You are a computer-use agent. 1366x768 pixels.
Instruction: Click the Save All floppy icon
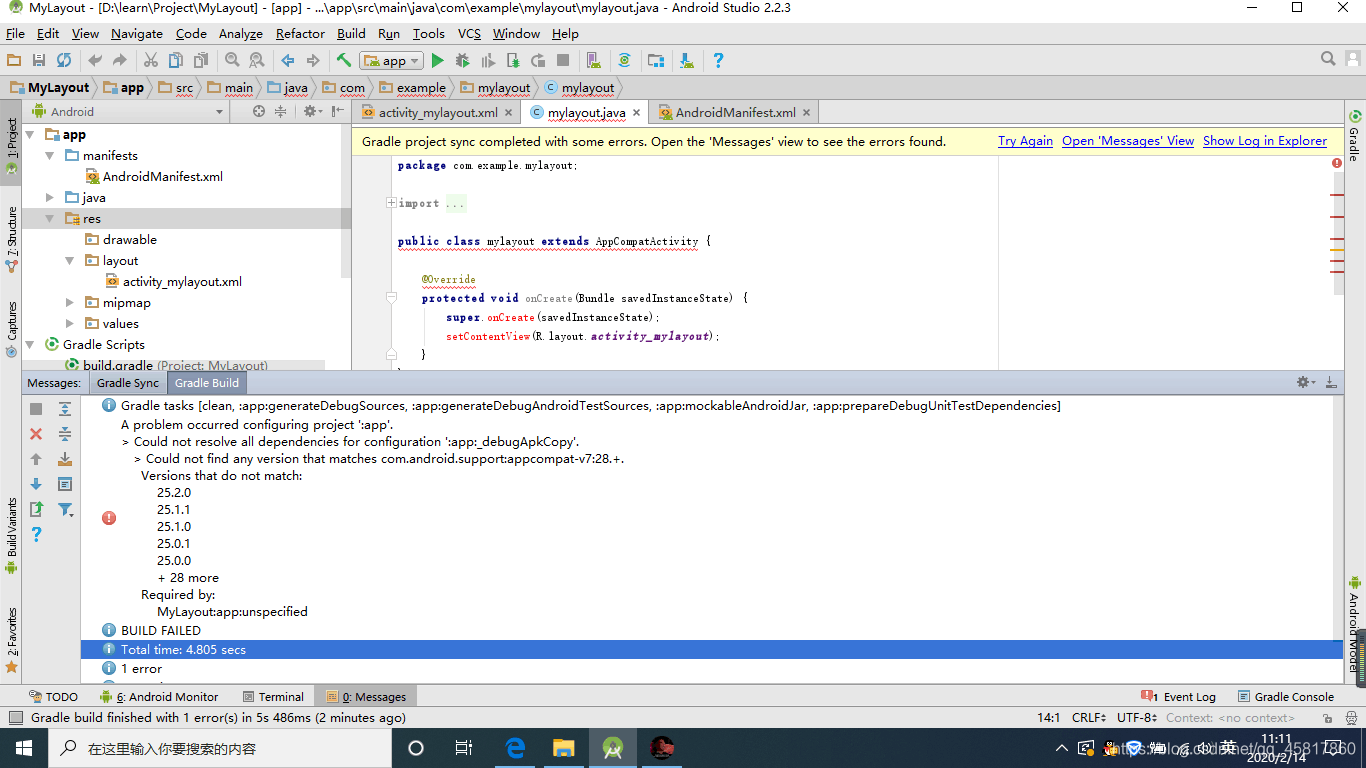tap(39, 61)
